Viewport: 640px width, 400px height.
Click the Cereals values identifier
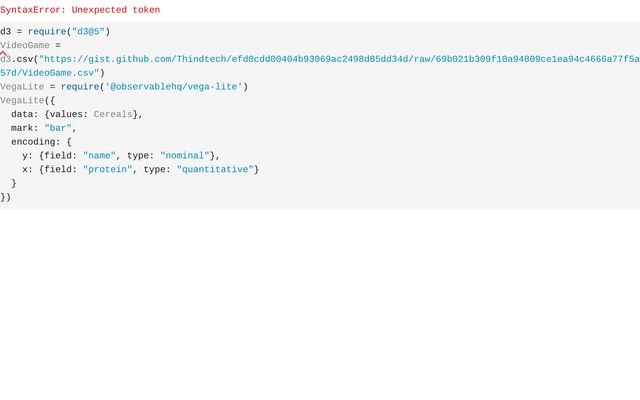tap(112, 114)
